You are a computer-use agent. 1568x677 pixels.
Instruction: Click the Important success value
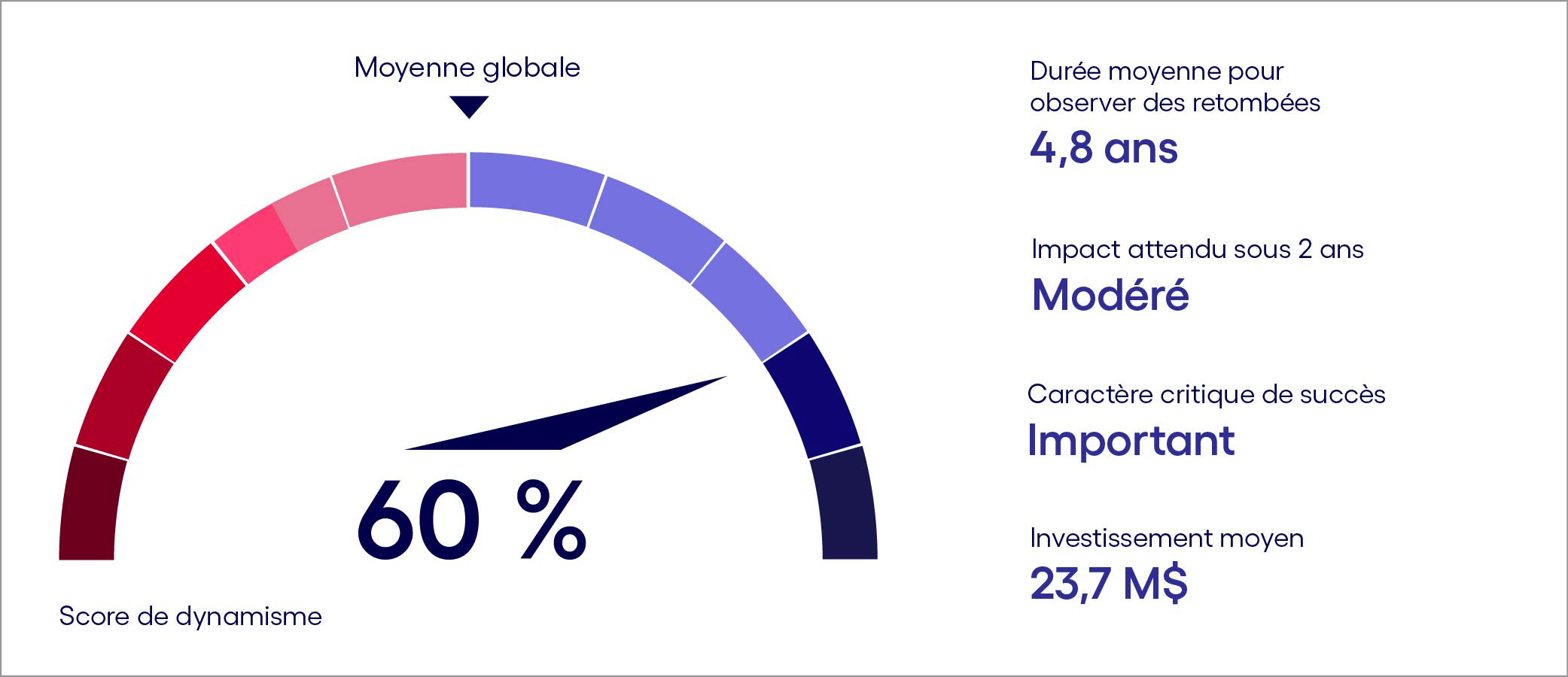pyautogui.click(x=1131, y=440)
